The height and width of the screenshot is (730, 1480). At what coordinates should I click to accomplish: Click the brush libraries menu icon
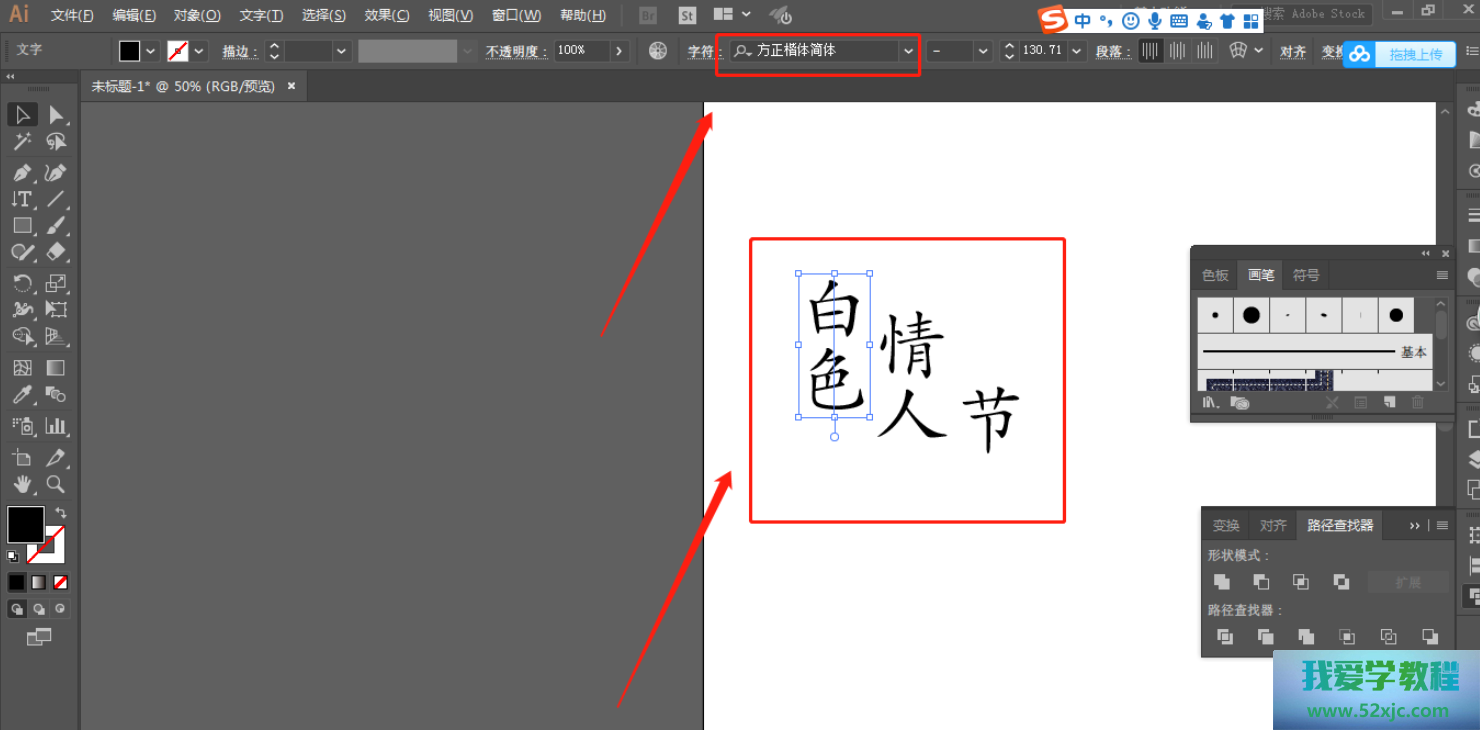click(1211, 402)
